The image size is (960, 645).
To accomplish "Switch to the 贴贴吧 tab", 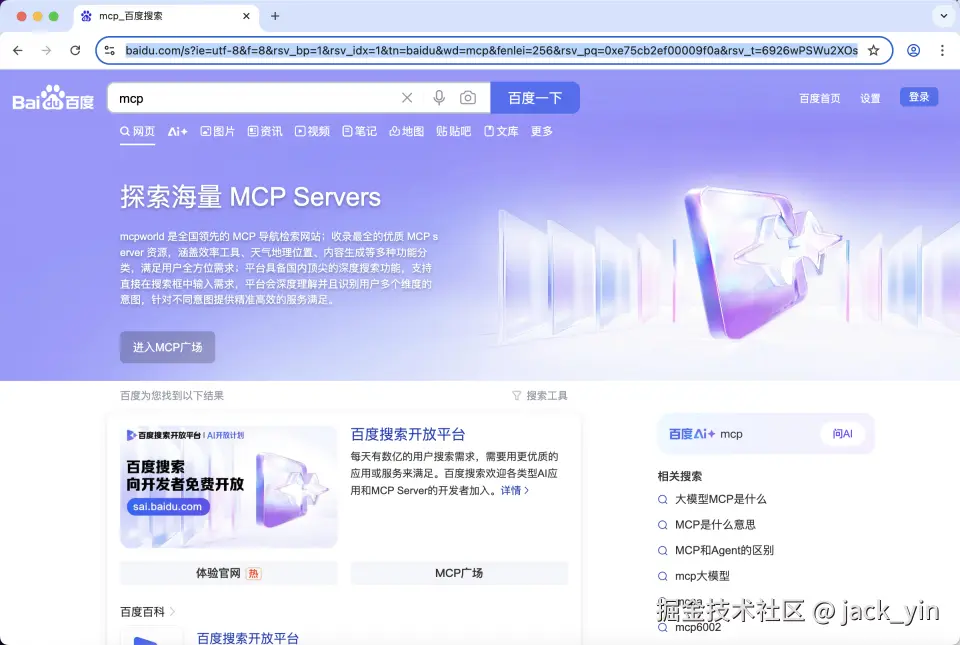I will coord(453,131).
